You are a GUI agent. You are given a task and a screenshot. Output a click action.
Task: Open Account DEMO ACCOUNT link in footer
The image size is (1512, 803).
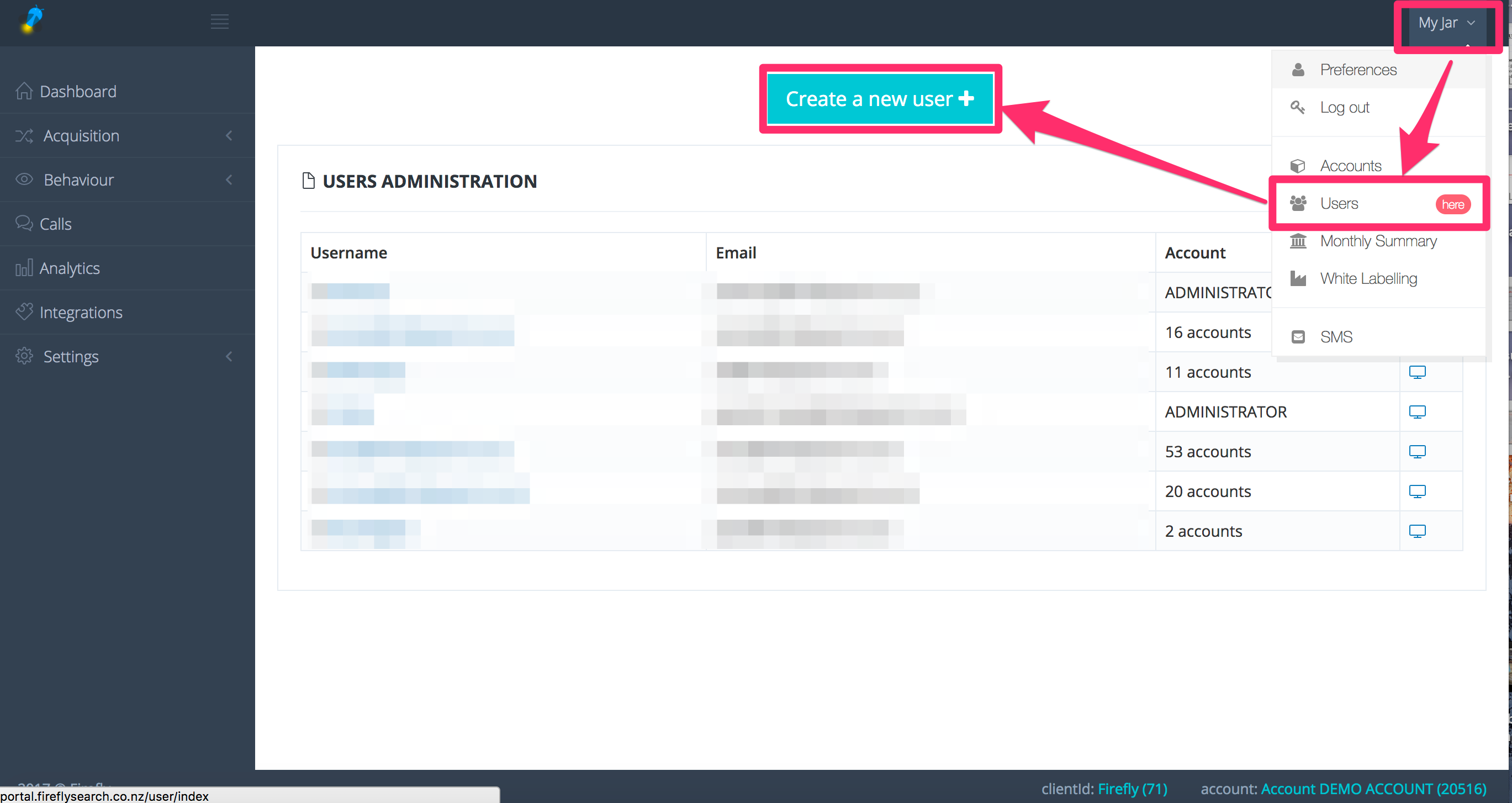point(1373,789)
